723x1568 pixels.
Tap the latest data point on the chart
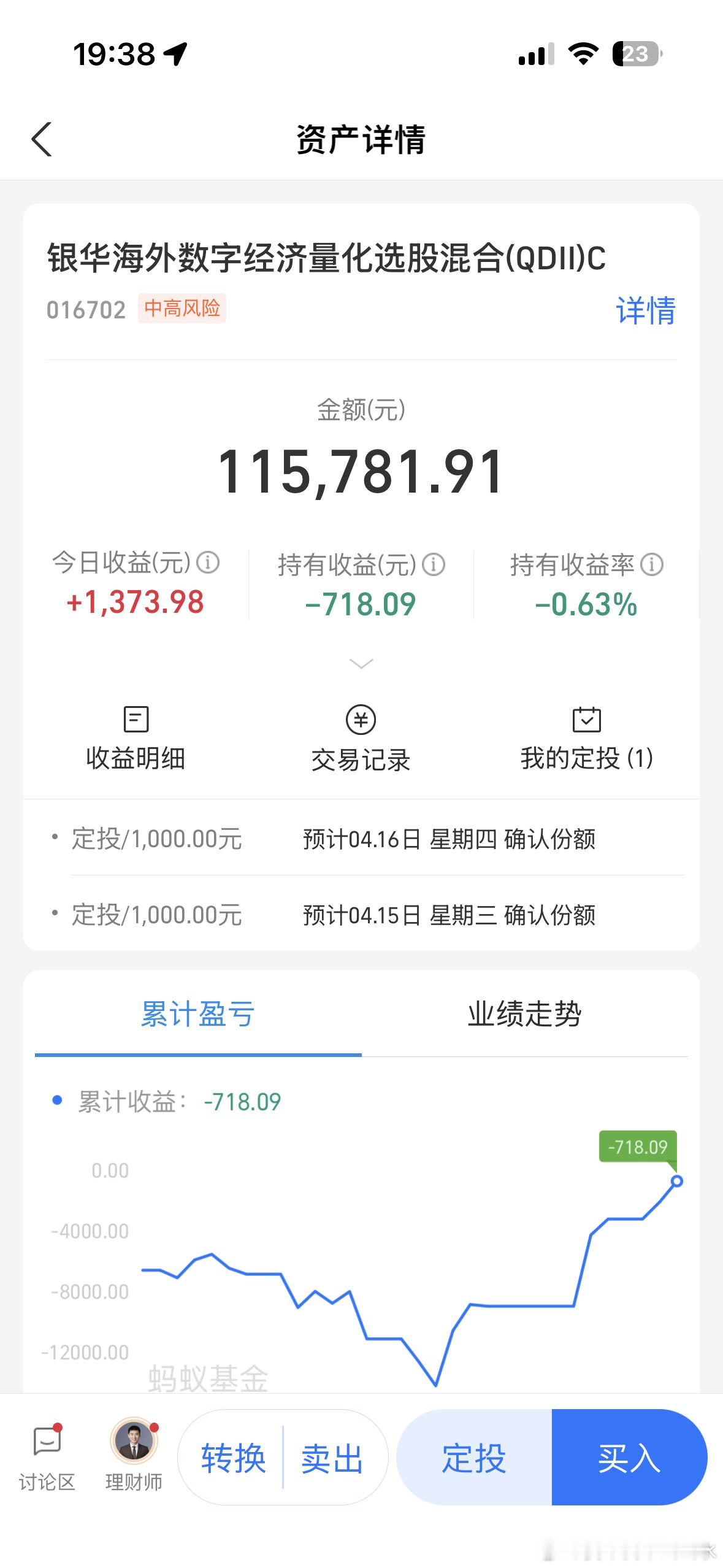click(677, 1181)
